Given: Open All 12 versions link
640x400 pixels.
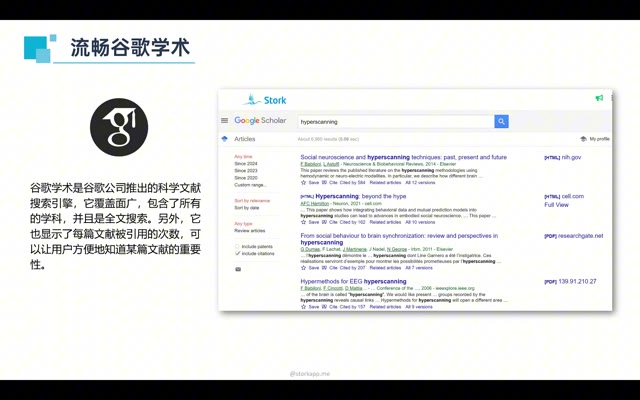Looking at the screenshot, I should pyautogui.click(x=420, y=182).
